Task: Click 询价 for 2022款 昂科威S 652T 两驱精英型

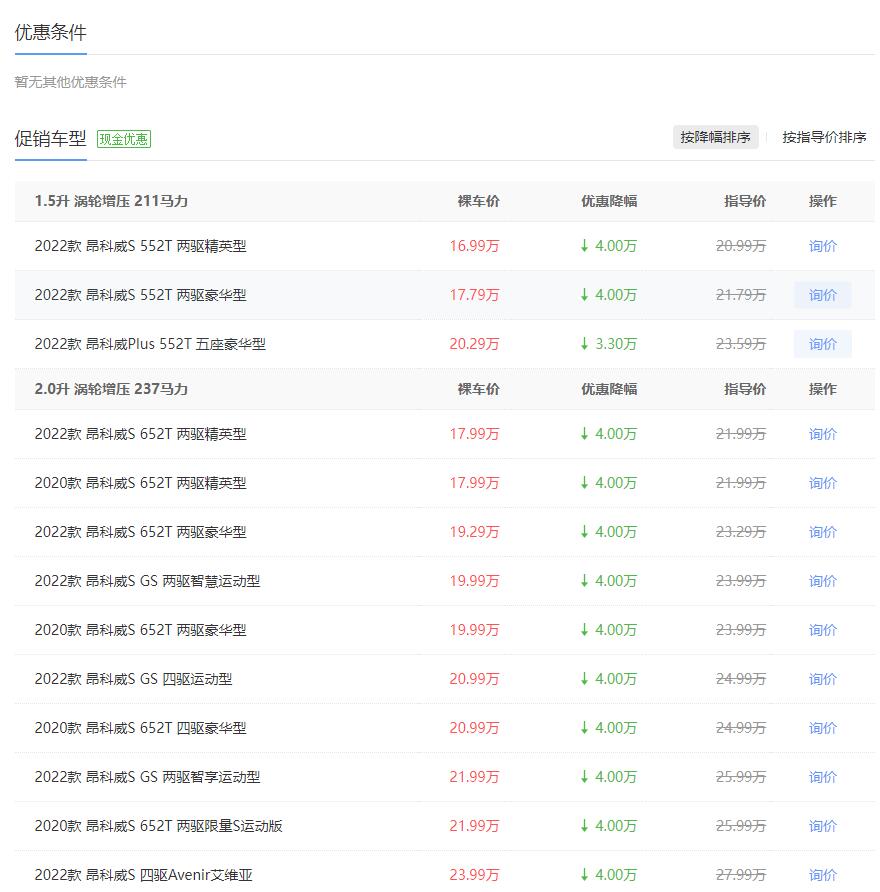Action: [x=823, y=434]
